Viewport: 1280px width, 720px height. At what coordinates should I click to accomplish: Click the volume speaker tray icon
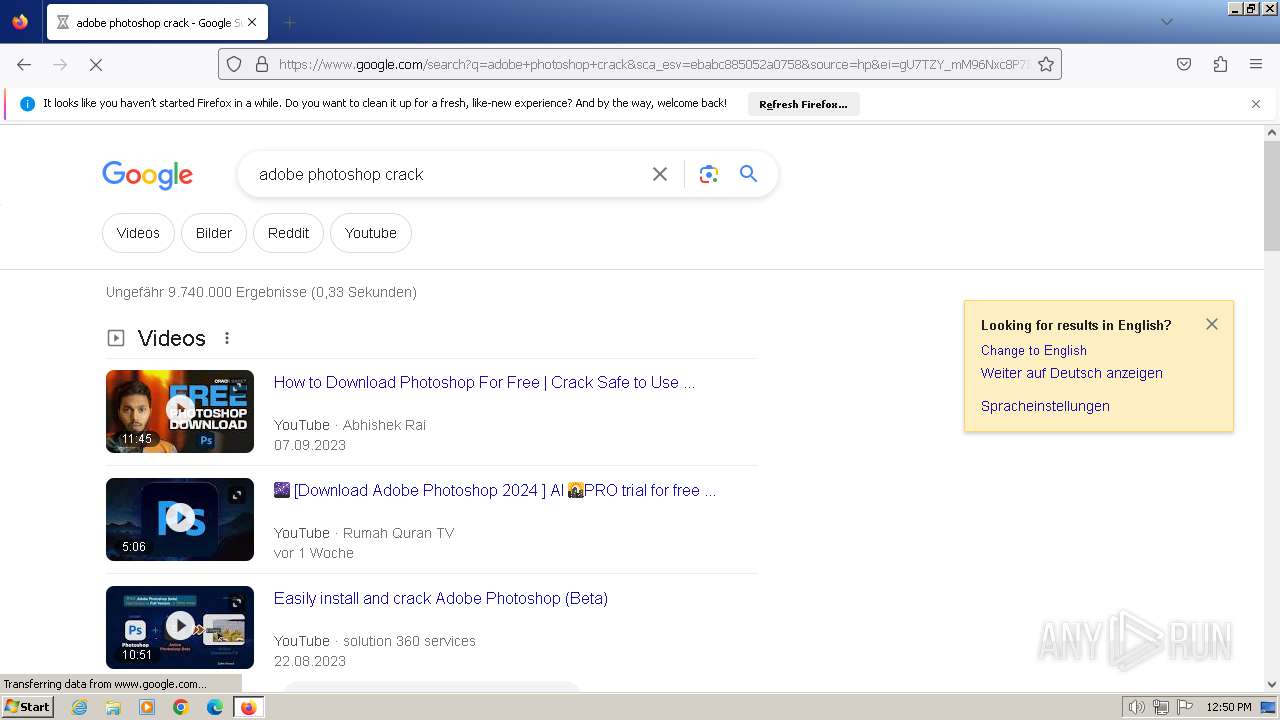coord(1137,707)
